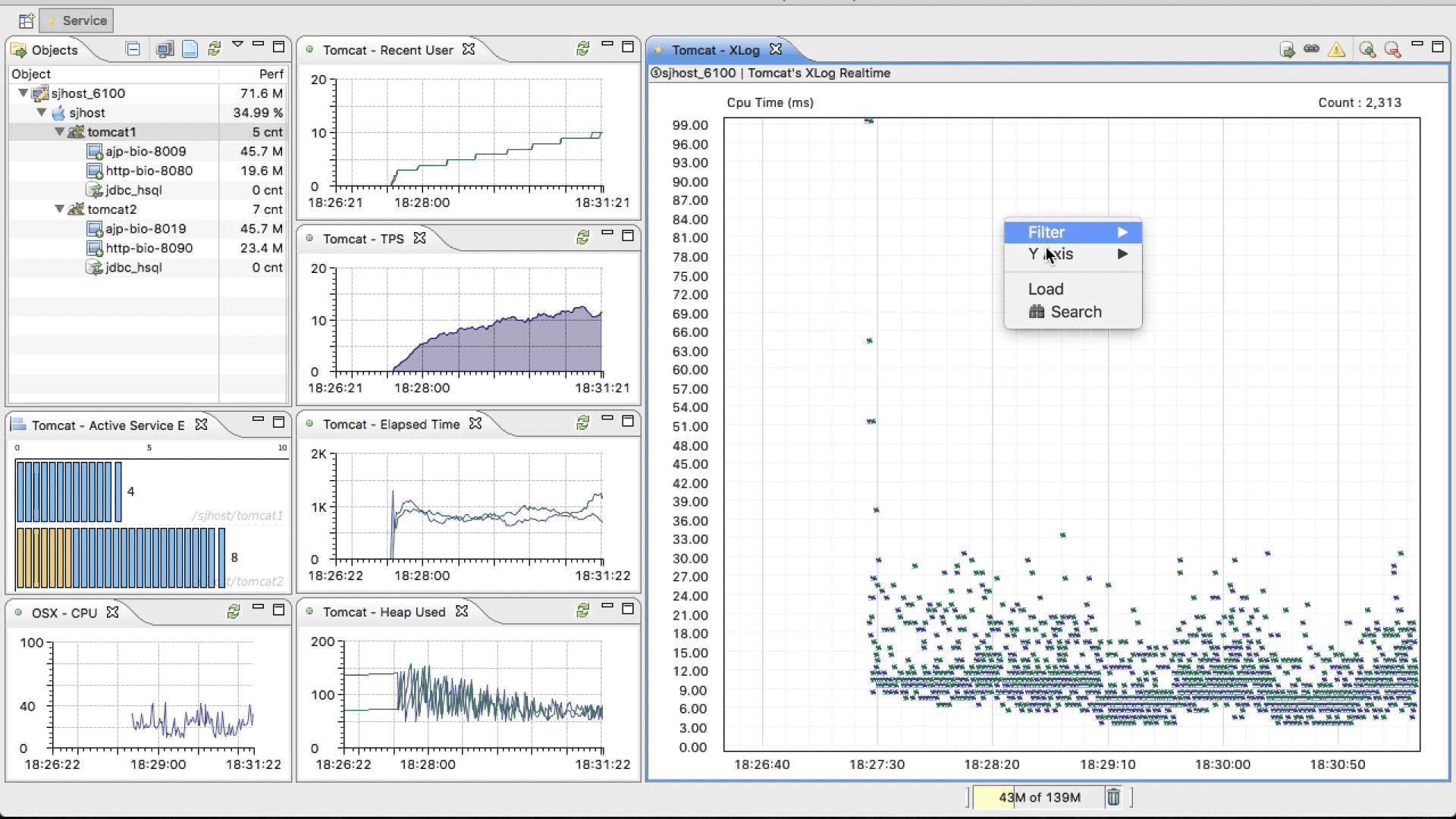Click the tomcat1 active service bar

tap(68, 492)
